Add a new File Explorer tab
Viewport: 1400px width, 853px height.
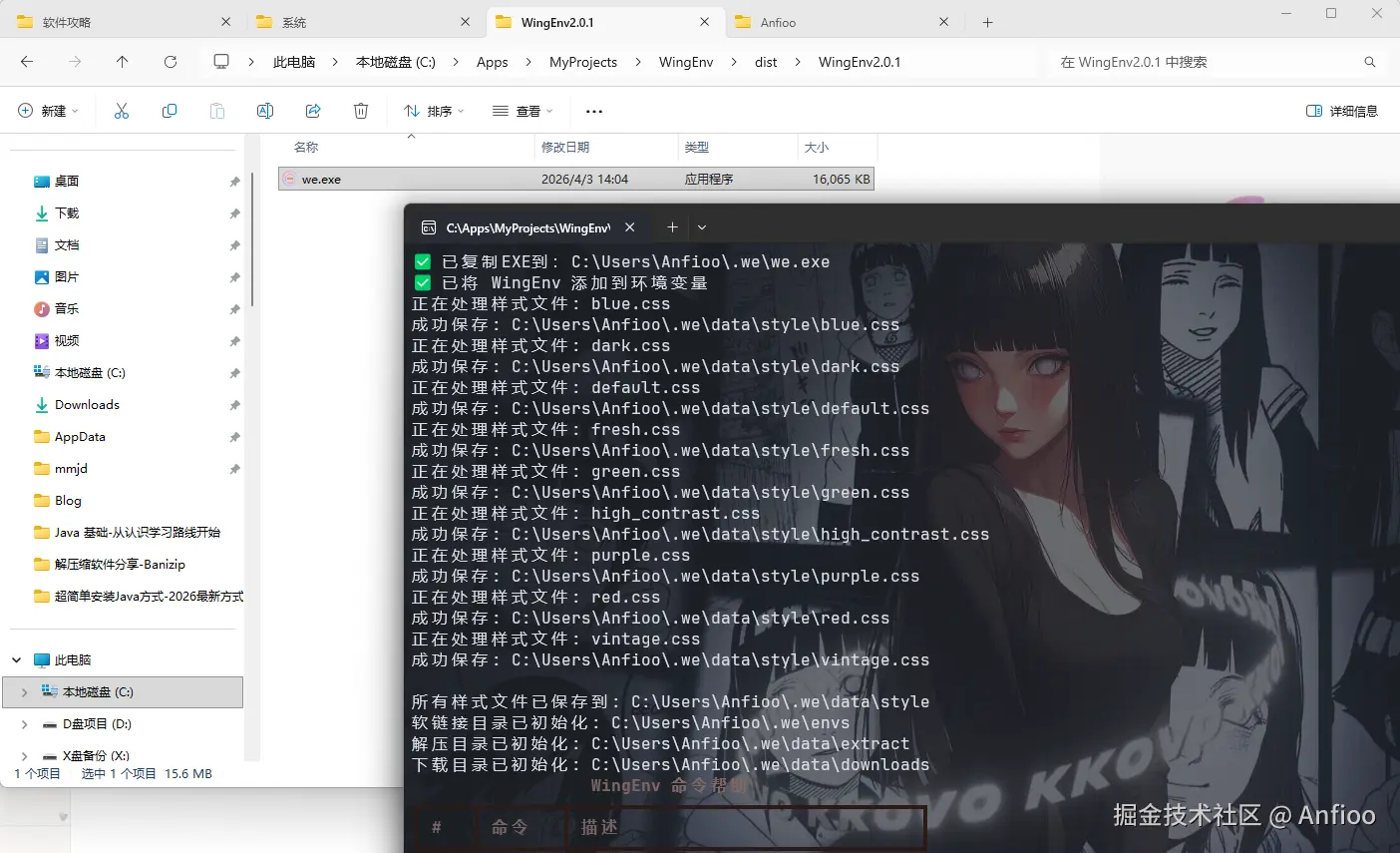[x=988, y=22]
